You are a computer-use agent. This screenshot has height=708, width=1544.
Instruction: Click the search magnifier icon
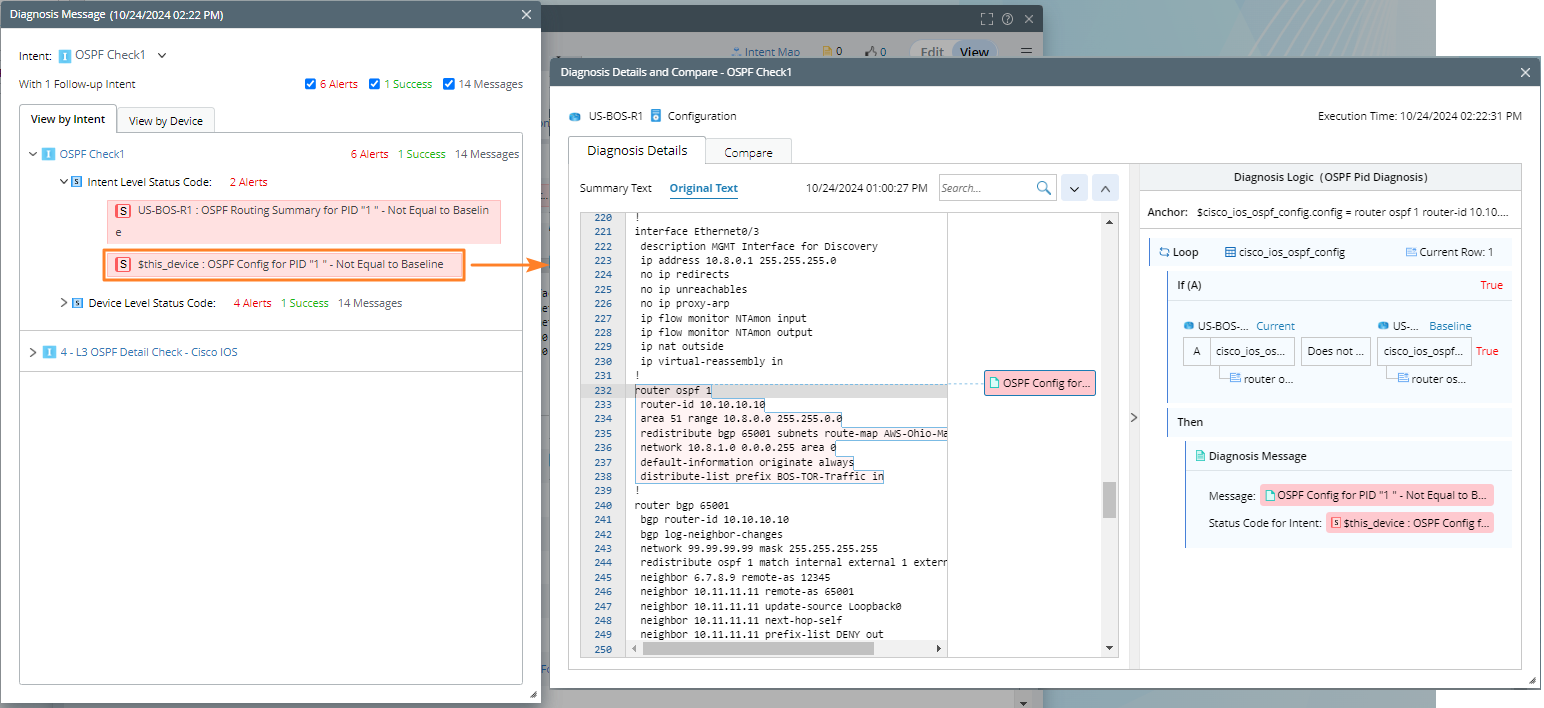click(x=1044, y=188)
